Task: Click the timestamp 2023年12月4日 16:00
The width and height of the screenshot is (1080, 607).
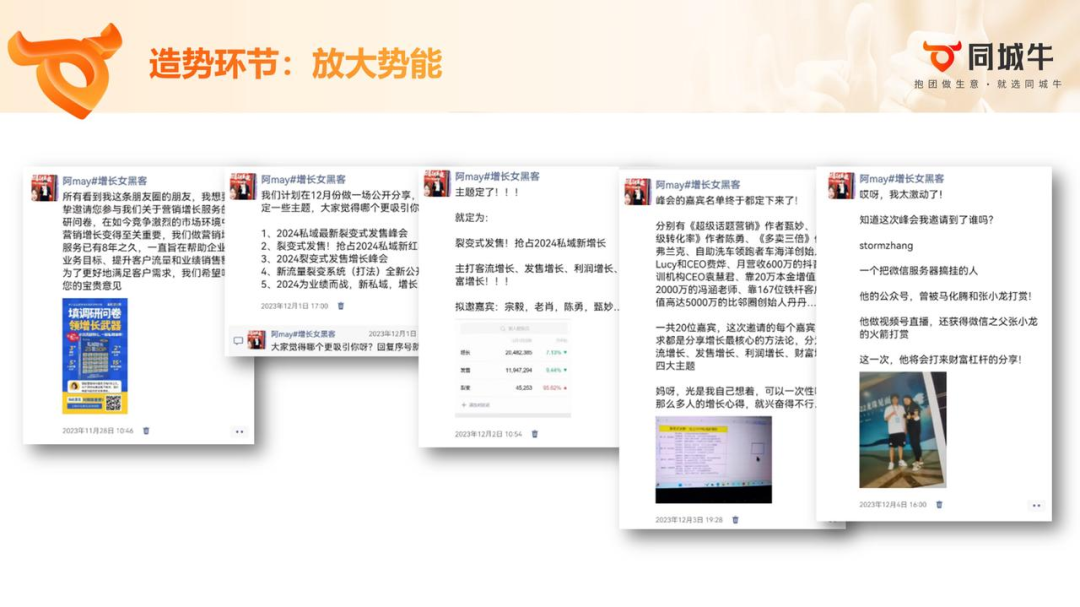Action: (x=893, y=505)
